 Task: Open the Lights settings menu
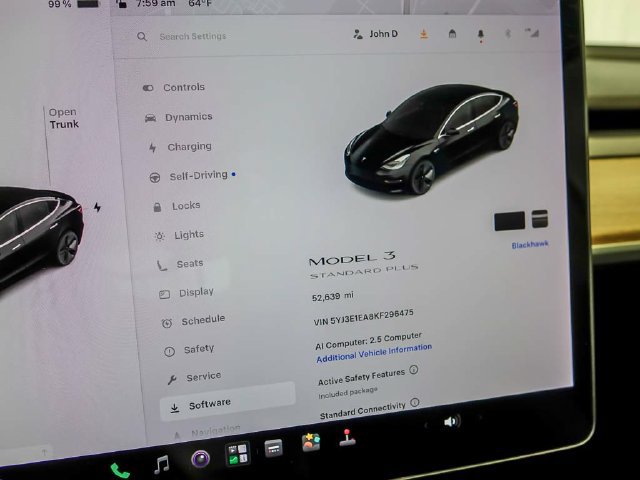click(x=179, y=235)
